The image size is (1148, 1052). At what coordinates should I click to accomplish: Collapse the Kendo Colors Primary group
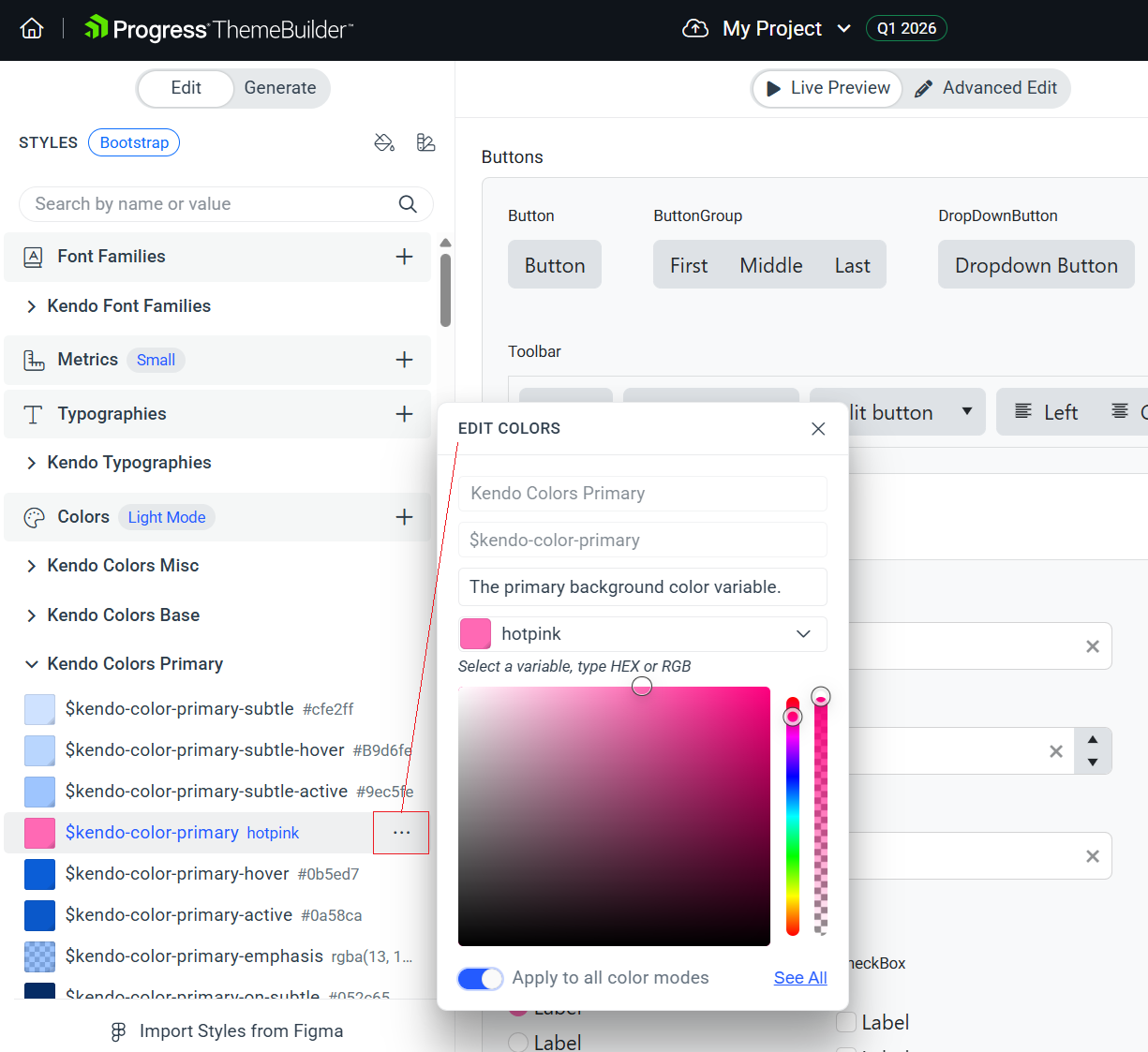click(x=33, y=663)
